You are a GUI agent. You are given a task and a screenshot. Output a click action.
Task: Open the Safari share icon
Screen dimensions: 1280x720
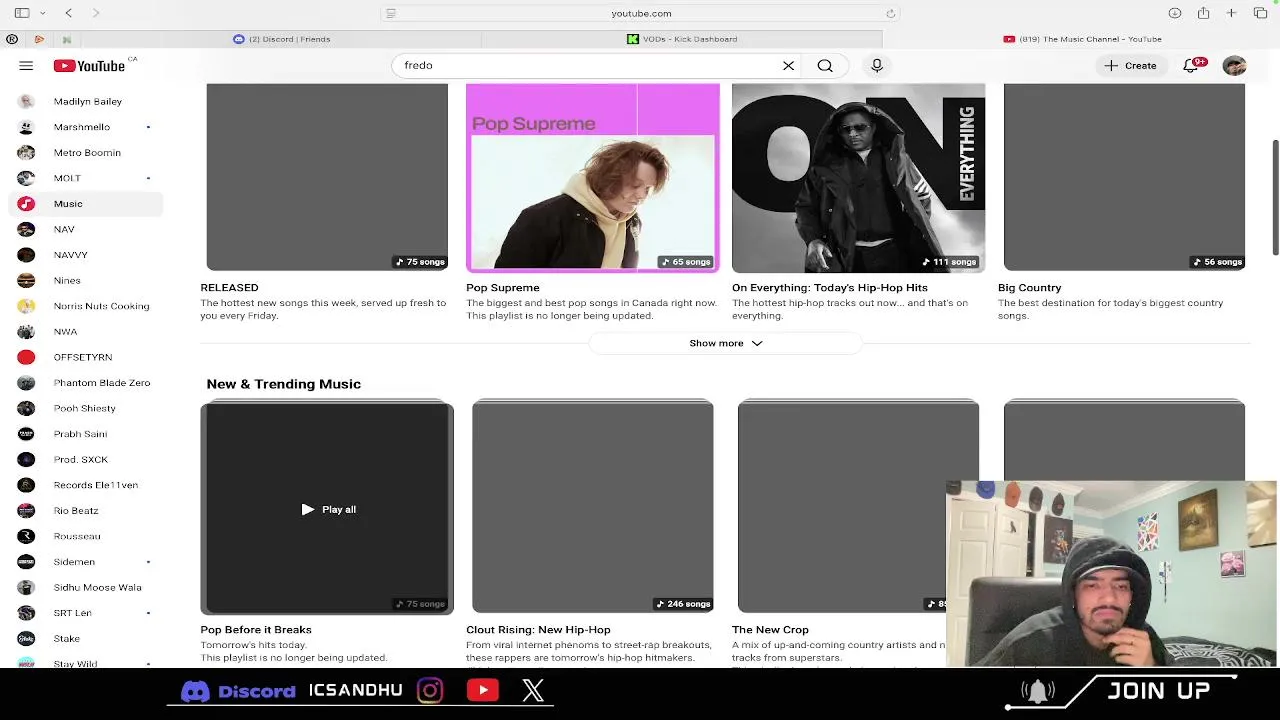pos(1203,13)
